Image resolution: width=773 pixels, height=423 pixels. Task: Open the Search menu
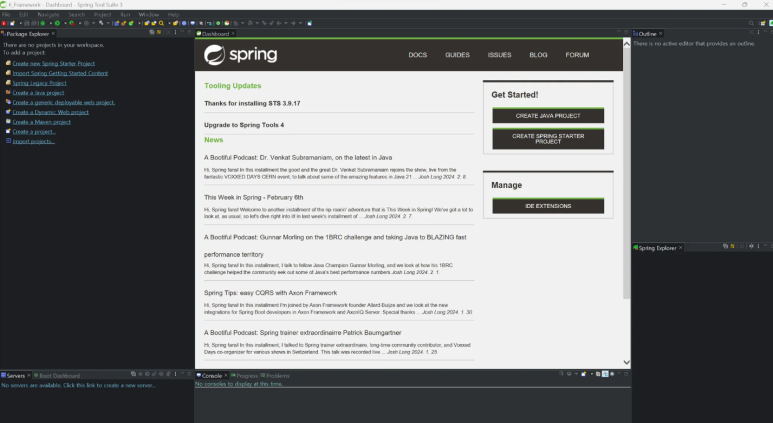click(76, 15)
